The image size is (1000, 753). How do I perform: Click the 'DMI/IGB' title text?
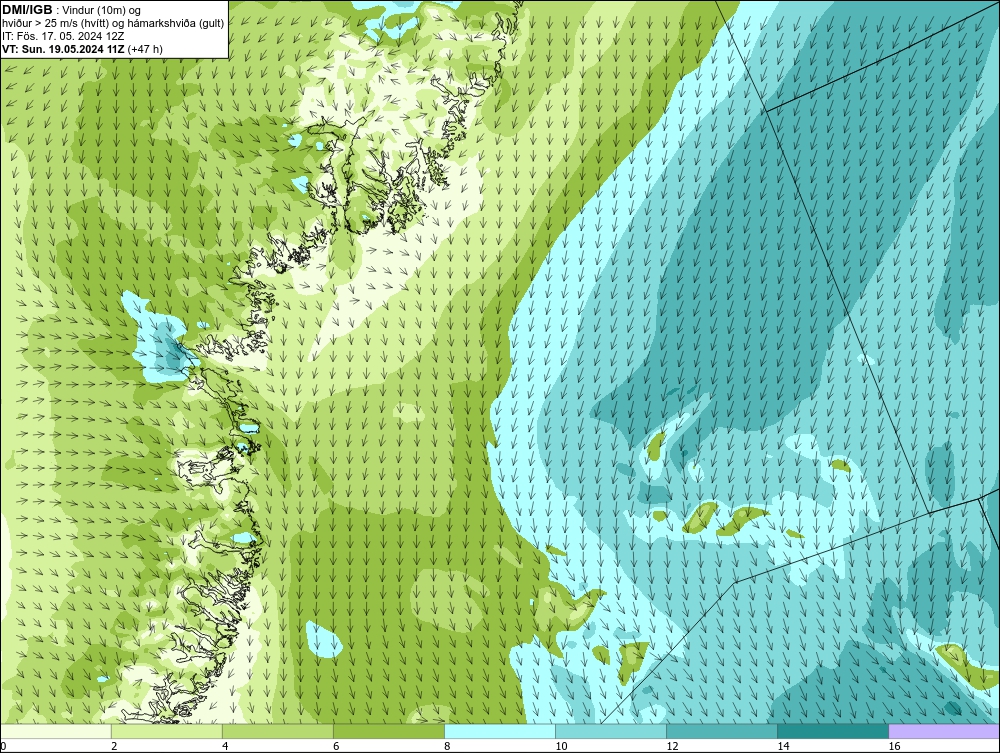[x=27, y=10]
